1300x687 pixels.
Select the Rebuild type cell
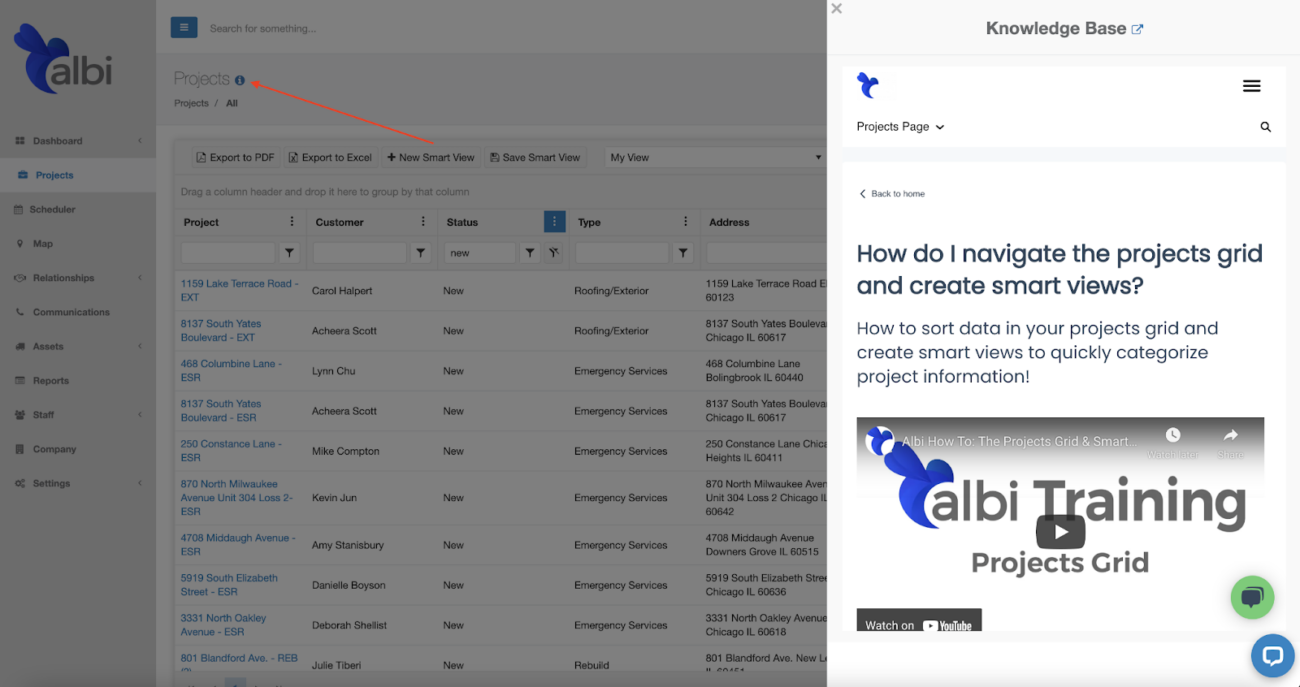[592, 665]
